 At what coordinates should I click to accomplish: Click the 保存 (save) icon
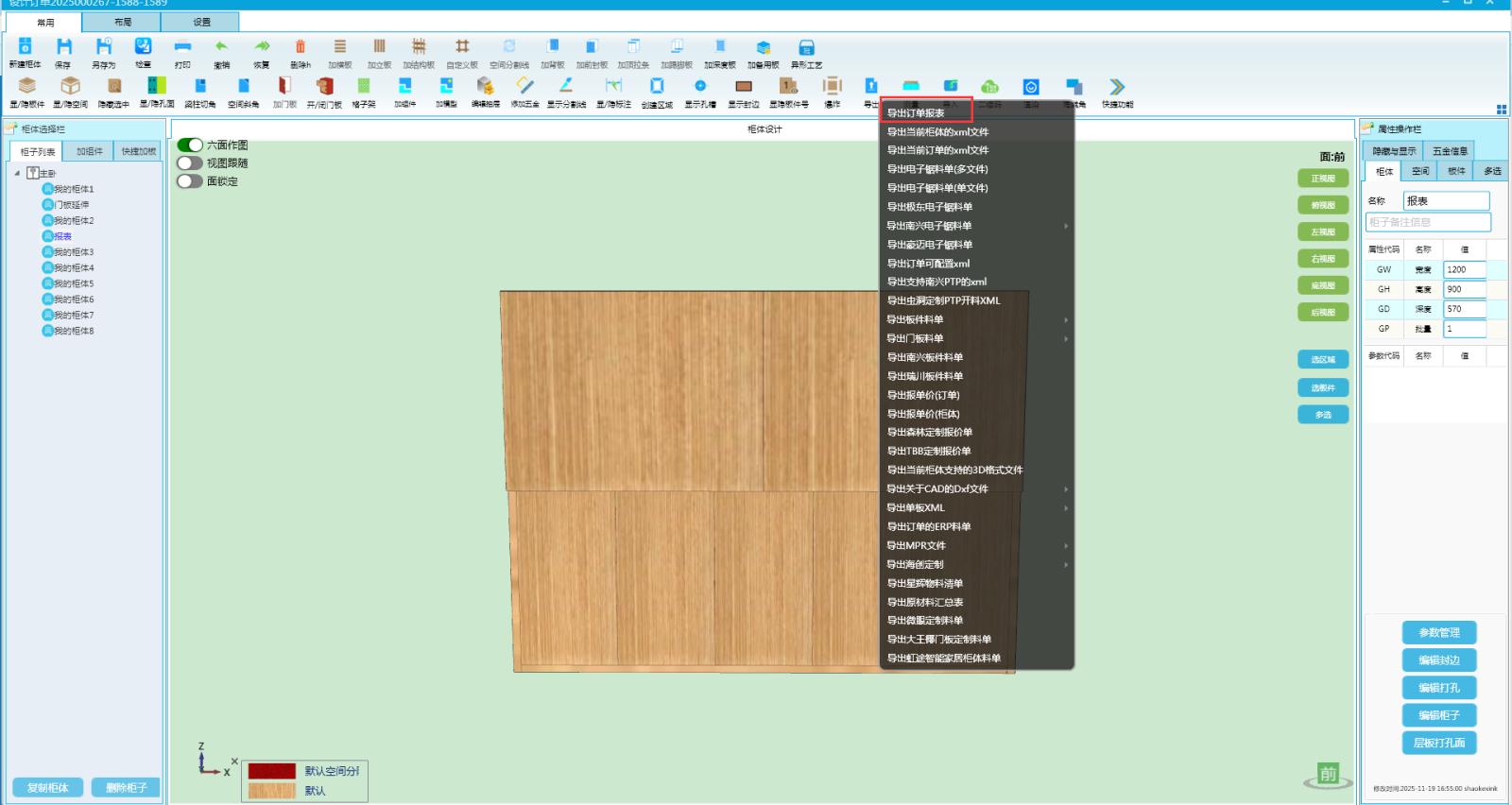tap(63, 47)
